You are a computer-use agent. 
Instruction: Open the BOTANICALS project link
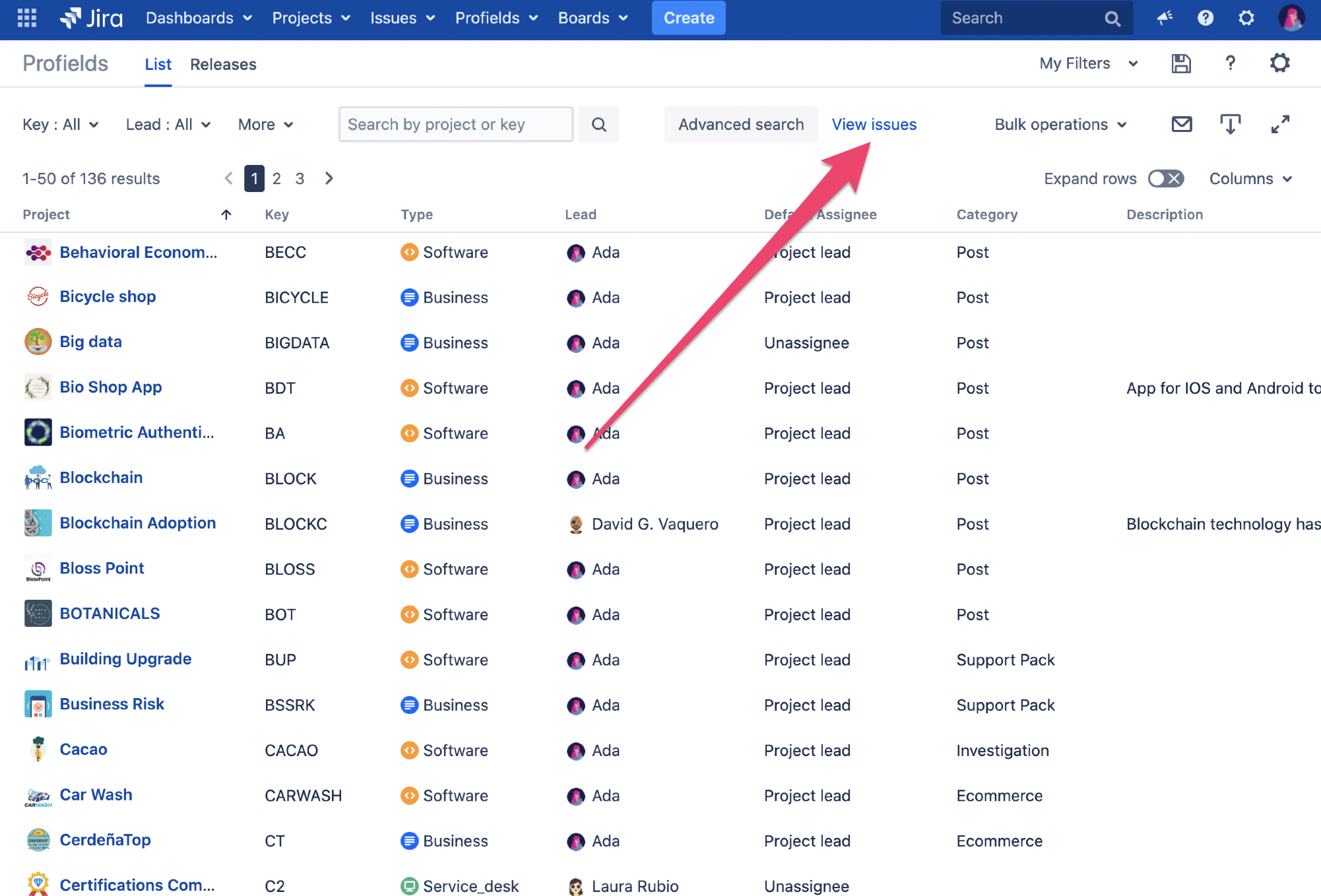click(110, 614)
